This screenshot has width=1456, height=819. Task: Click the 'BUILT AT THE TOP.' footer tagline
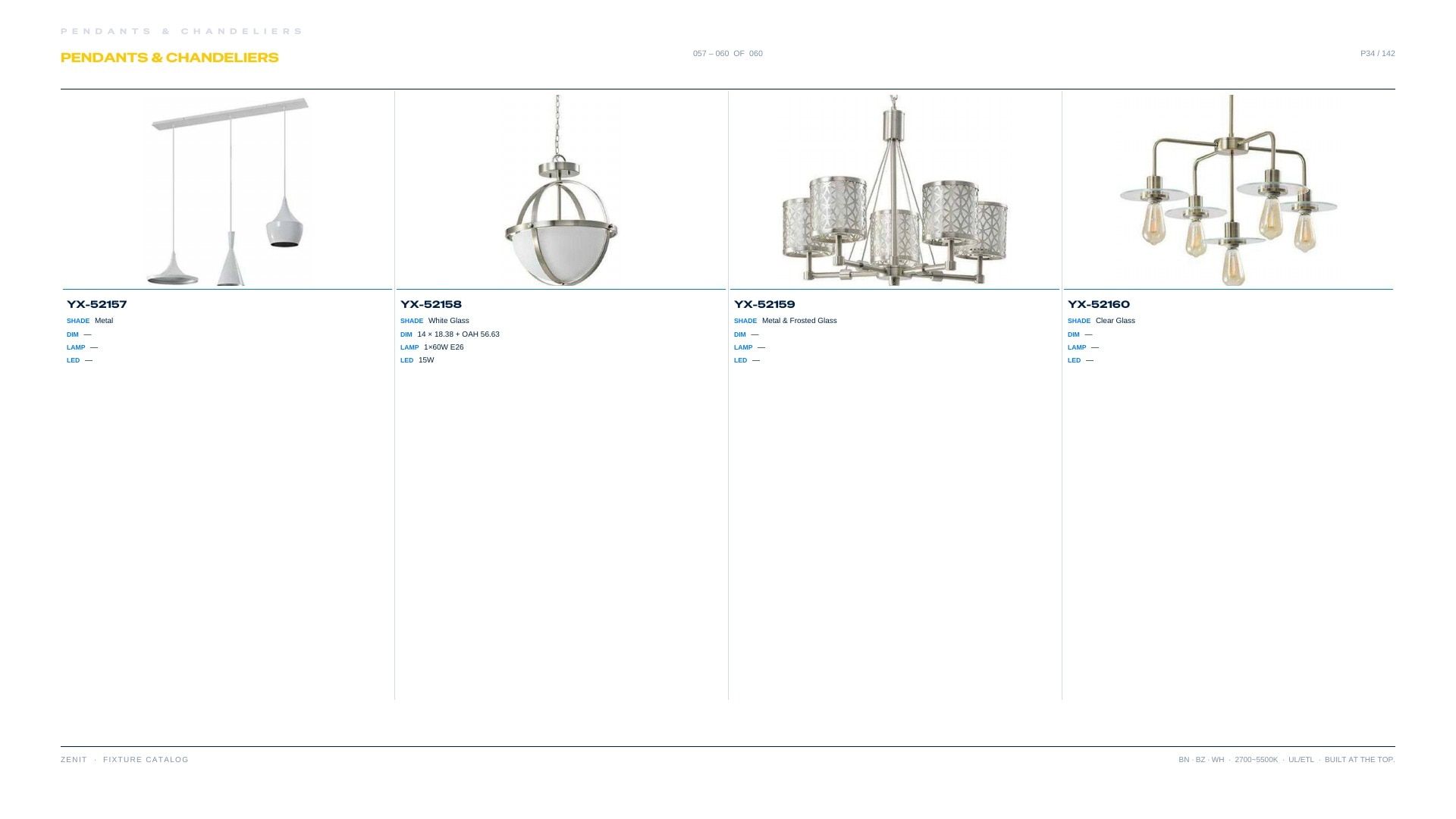pos(1360,760)
